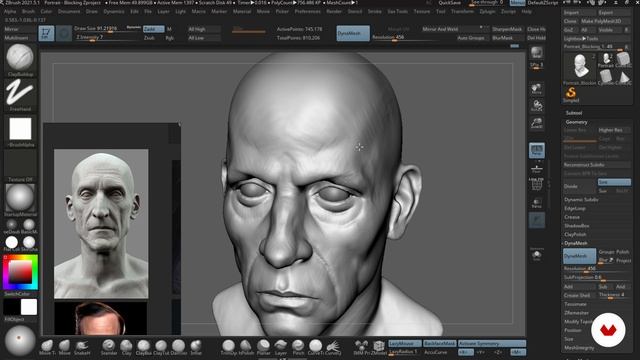Expand the Dynamic Subdiv section
The height and width of the screenshot is (360, 640).
point(581,200)
